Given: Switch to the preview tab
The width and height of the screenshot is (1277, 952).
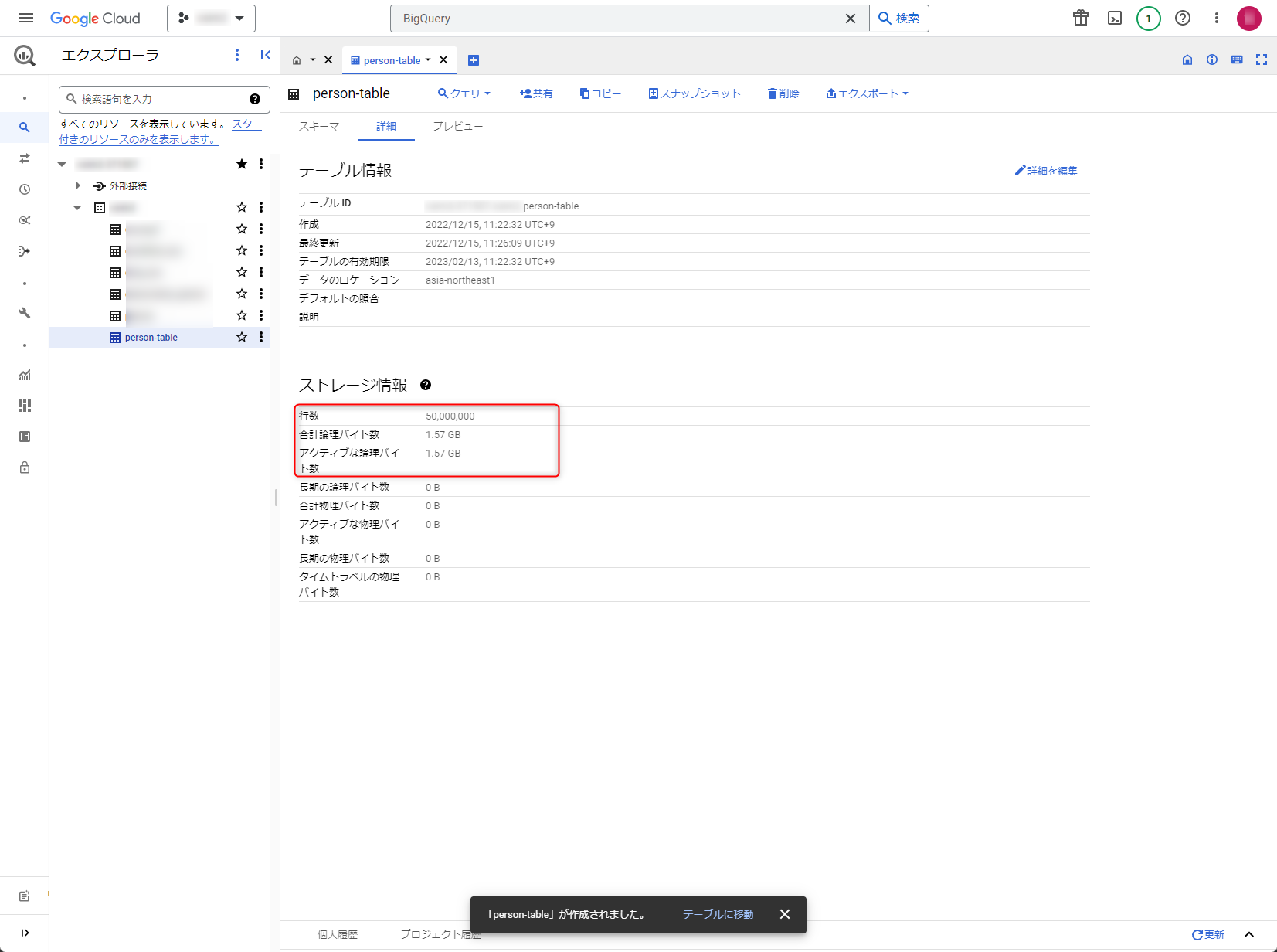Looking at the screenshot, I should [x=458, y=126].
